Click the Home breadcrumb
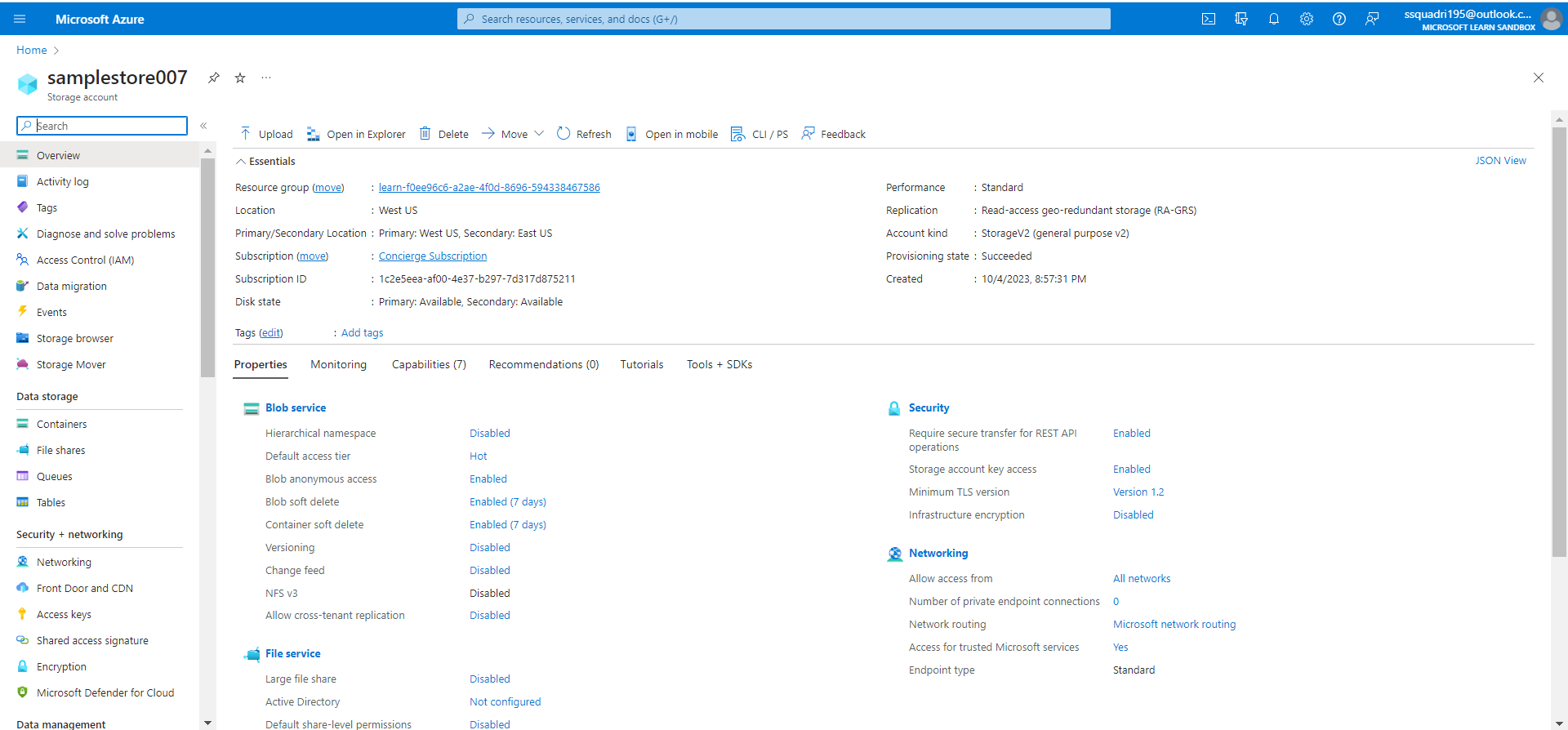The width and height of the screenshot is (1568, 730). pyautogui.click(x=32, y=50)
